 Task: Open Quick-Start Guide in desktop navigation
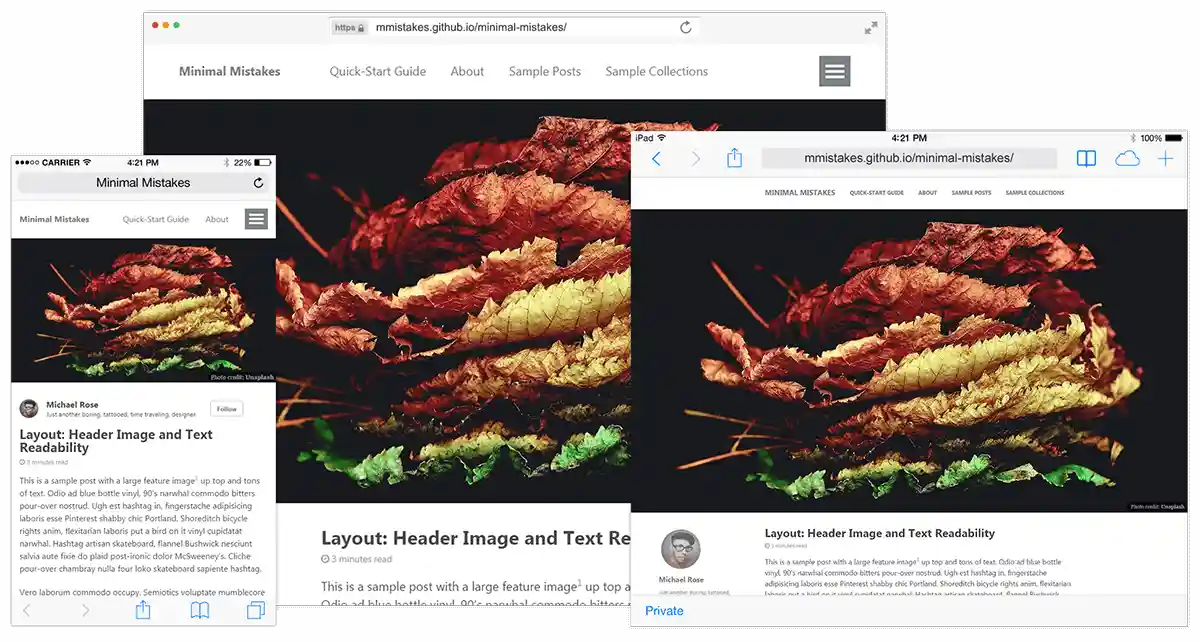click(378, 71)
